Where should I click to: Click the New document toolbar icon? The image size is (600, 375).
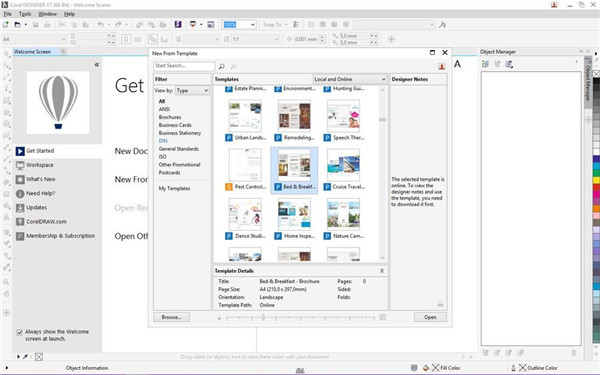[x=6, y=24]
